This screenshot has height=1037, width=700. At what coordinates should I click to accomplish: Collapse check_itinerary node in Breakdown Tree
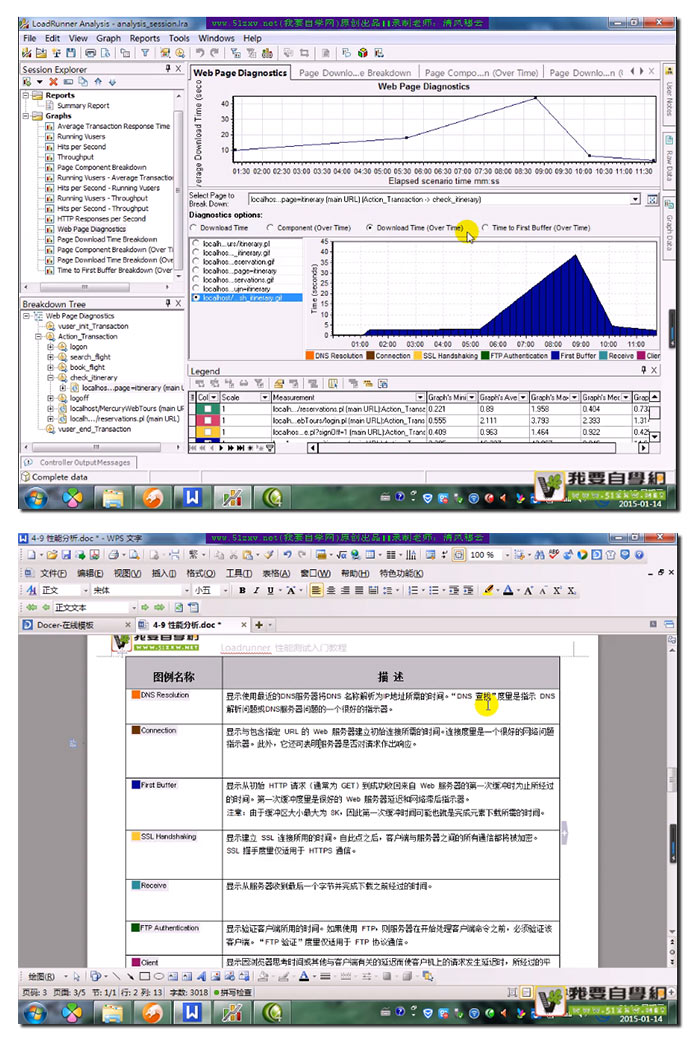tap(50, 378)
